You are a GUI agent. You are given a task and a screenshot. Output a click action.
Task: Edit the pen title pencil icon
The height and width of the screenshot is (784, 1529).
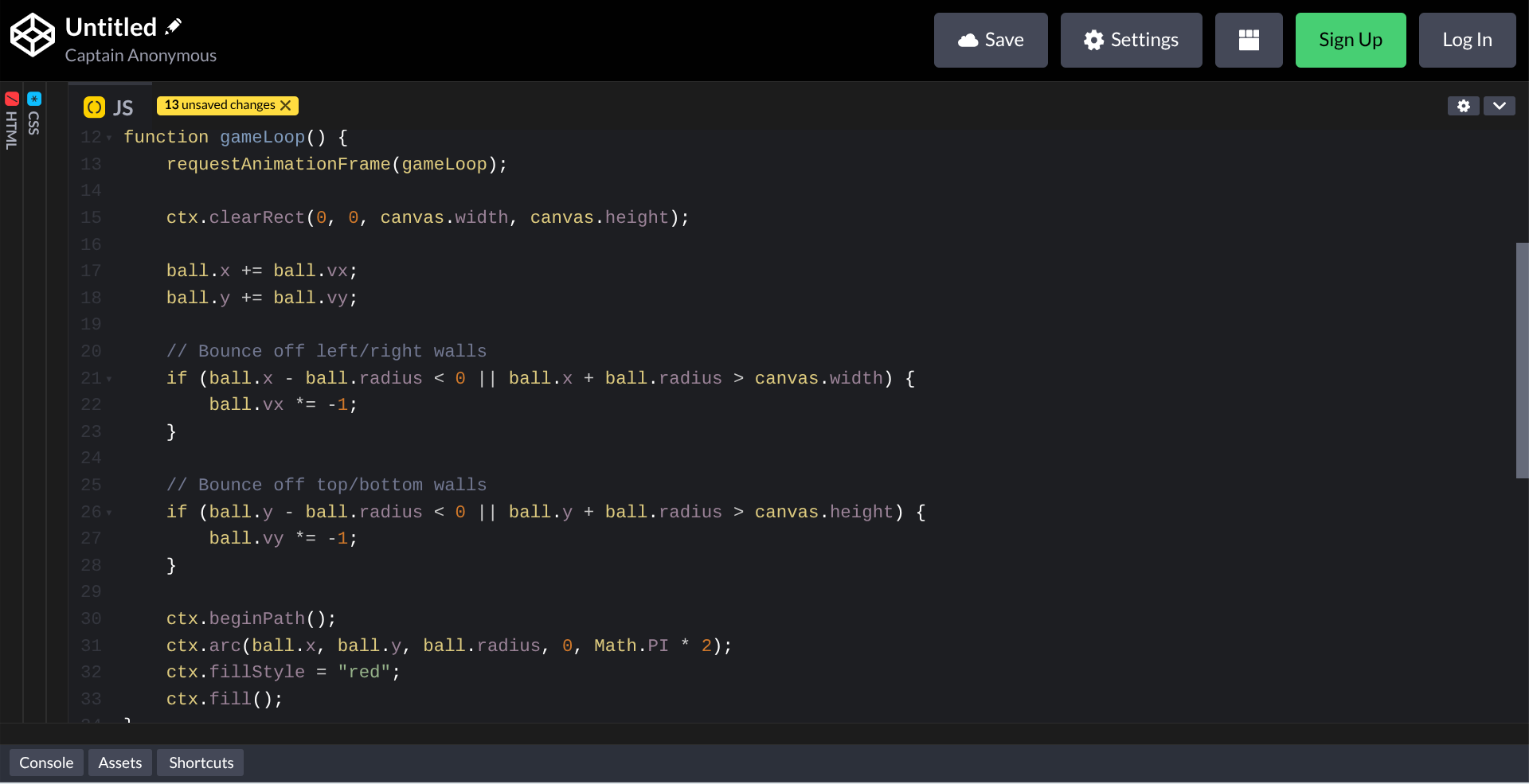[174, 27]
